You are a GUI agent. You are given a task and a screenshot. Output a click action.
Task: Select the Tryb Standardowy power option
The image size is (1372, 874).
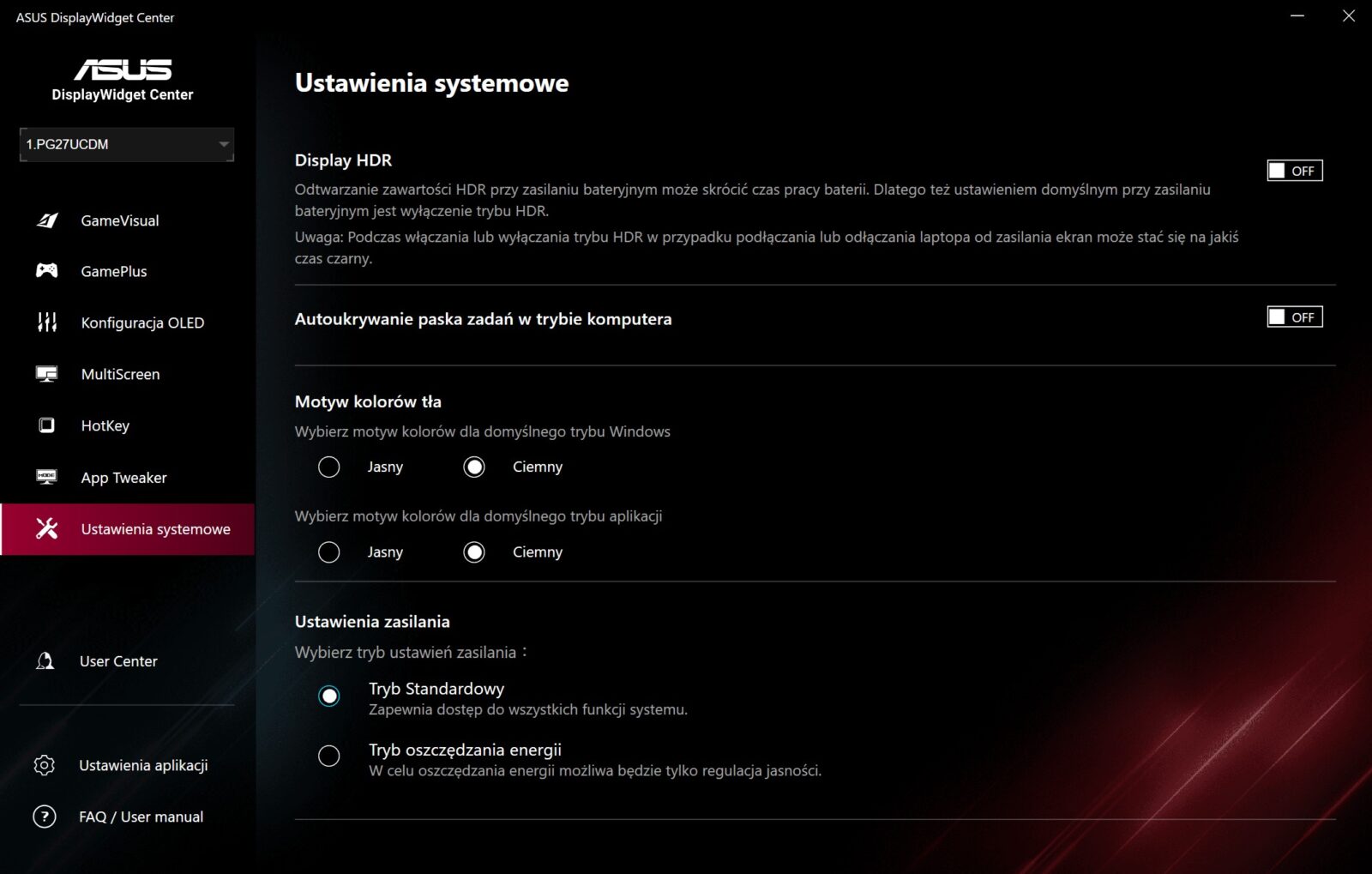coord(329,696)
